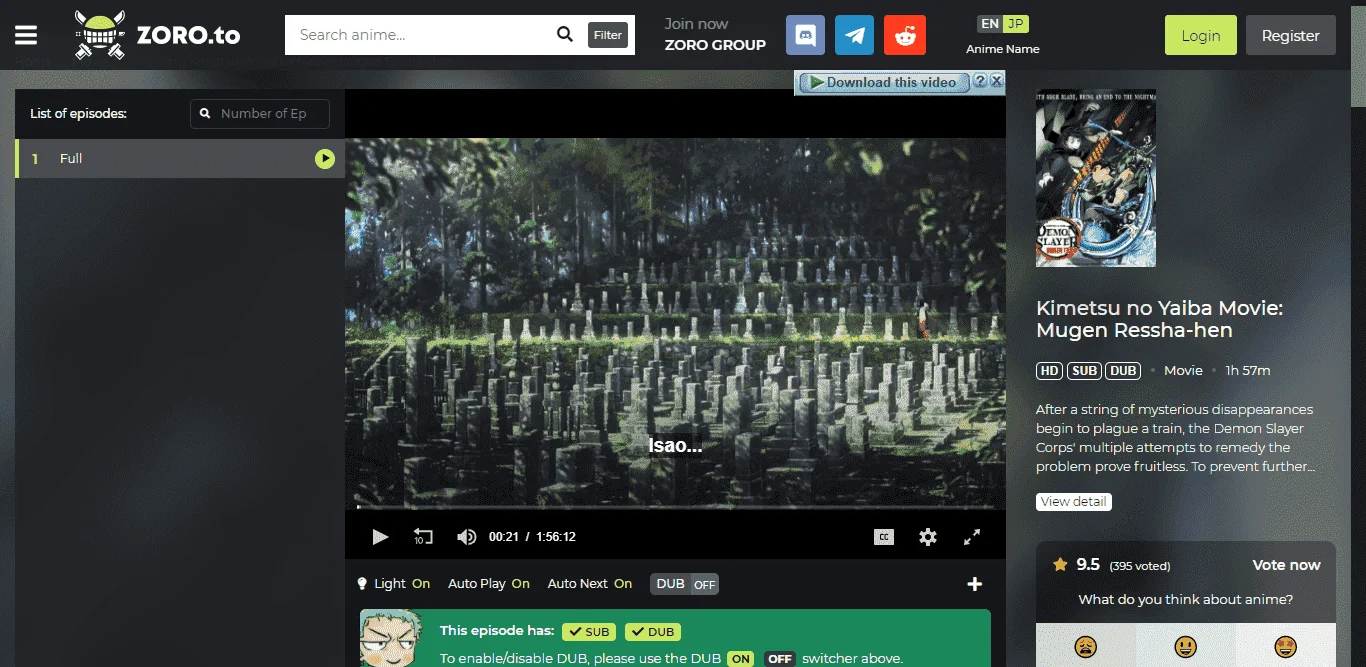Toggle the DUB OFF switch
The image size is (1366, 667).
tap(685, 584)
